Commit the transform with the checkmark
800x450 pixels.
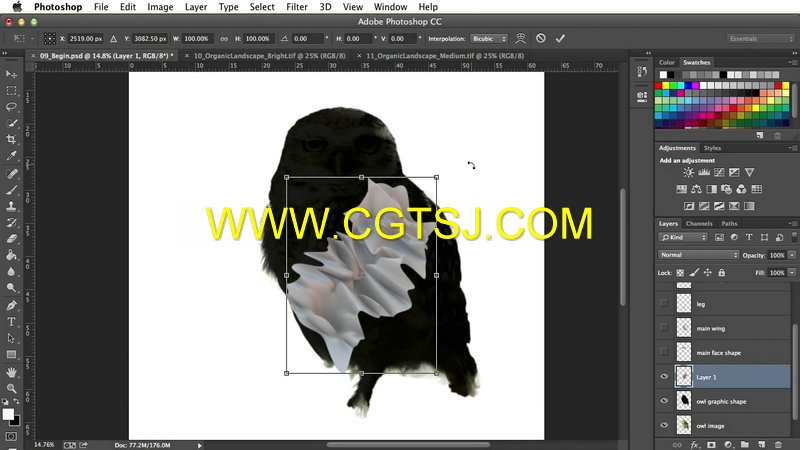560,38
